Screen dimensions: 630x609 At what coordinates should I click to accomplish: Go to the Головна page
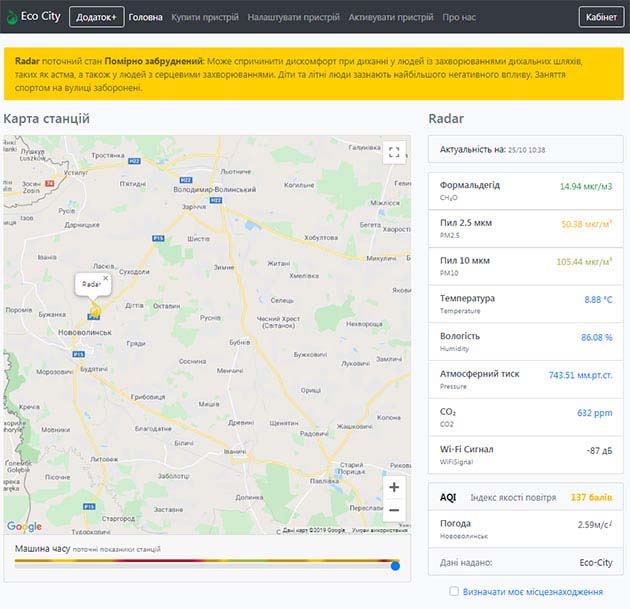click(x=146, y=18)
